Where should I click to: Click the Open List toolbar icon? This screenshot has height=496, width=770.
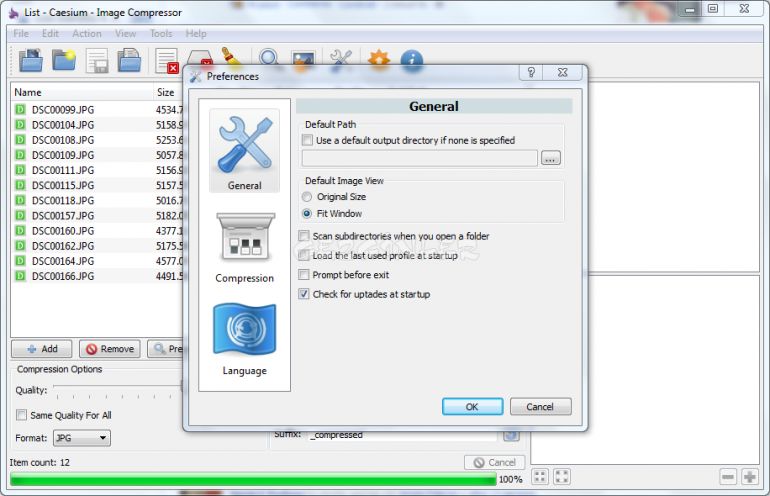click(x=130, y=60)
